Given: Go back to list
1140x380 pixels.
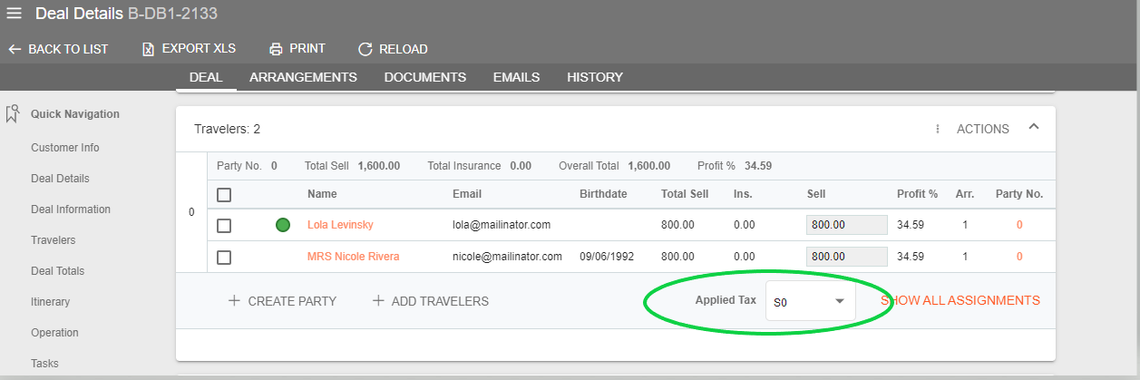Looking at the screenshot, I should [58, 49].
